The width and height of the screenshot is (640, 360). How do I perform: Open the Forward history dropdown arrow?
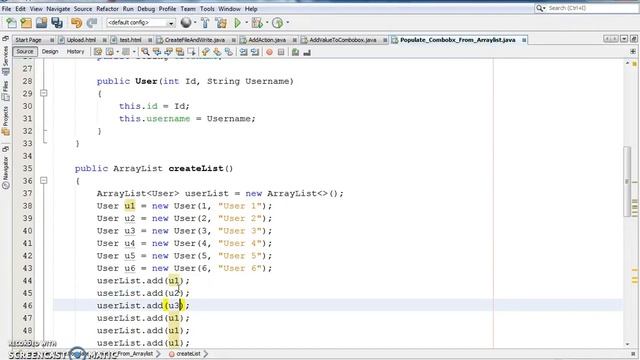pyautogui.click(x=134, y=52)
